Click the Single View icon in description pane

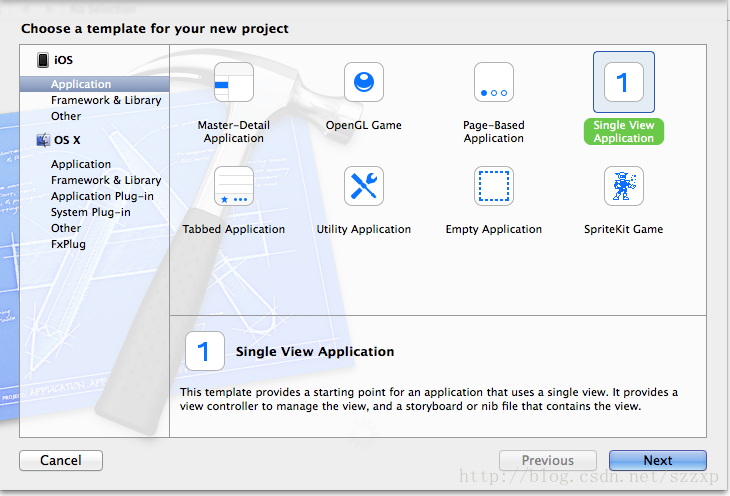[x=205, y=351]
